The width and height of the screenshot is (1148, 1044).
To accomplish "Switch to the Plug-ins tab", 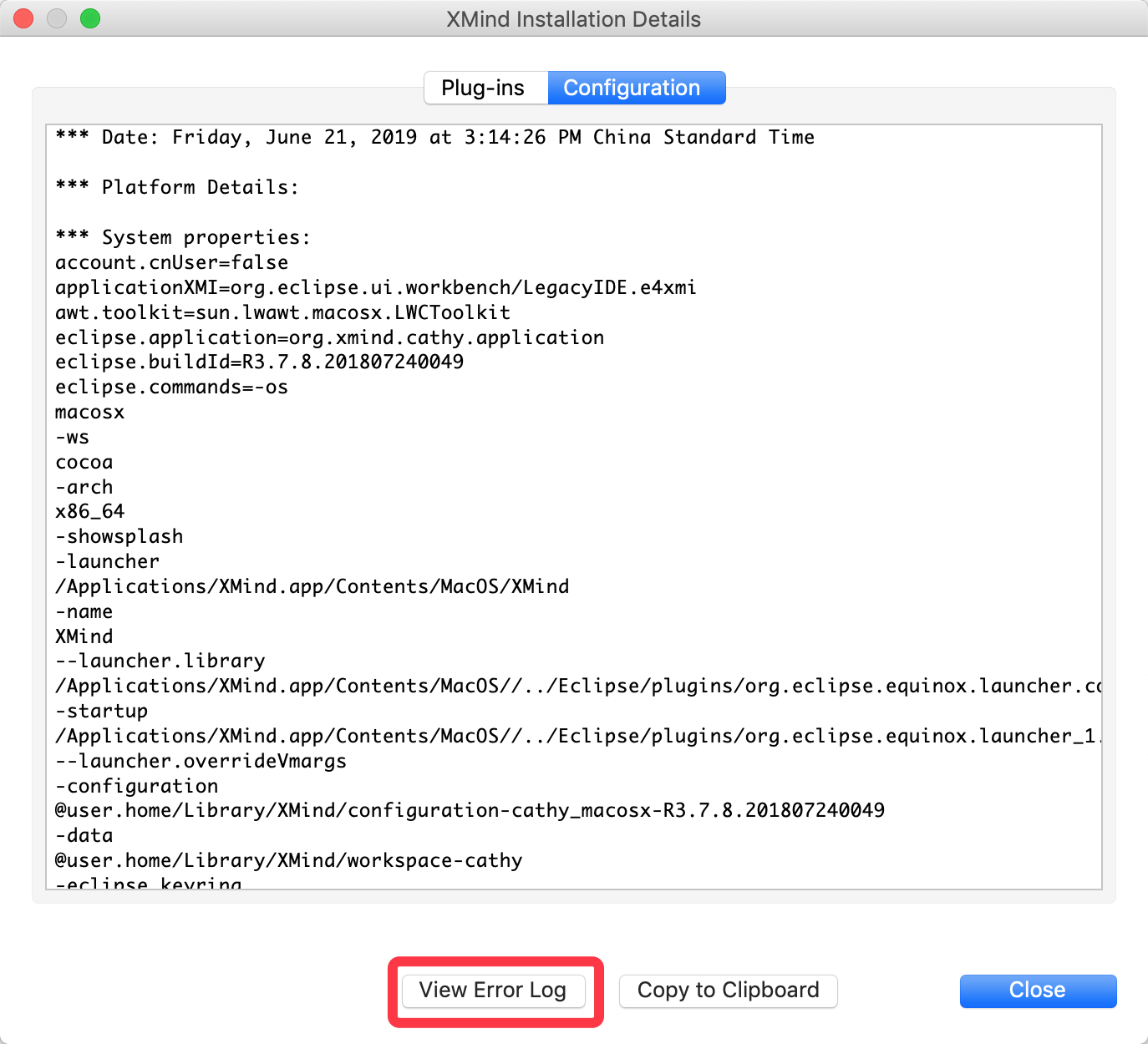I will 486,88.
